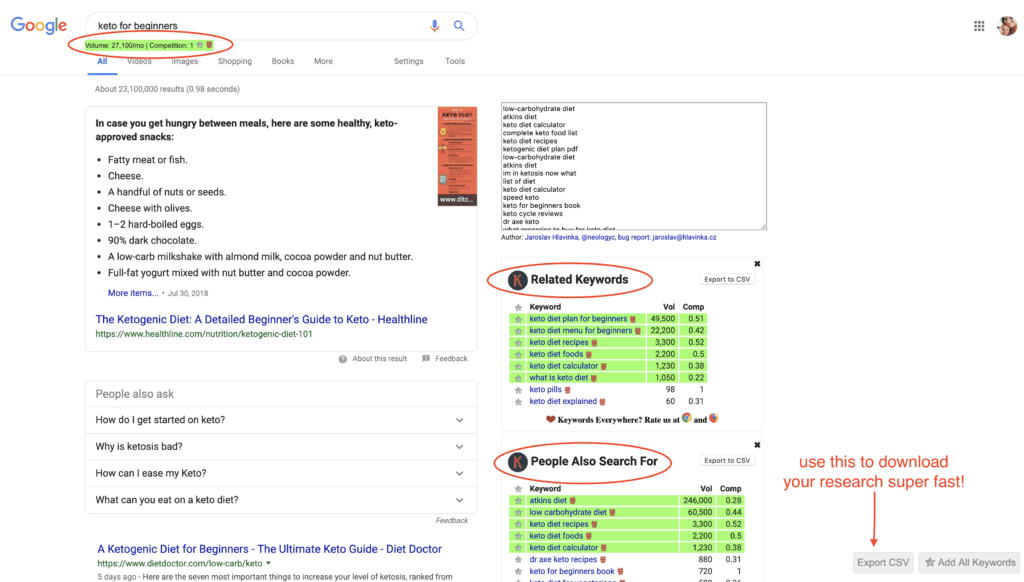Viewport: 1024px width, 582px height.
Task: Switch to the Videos tab
Action: tap(139, 61)
